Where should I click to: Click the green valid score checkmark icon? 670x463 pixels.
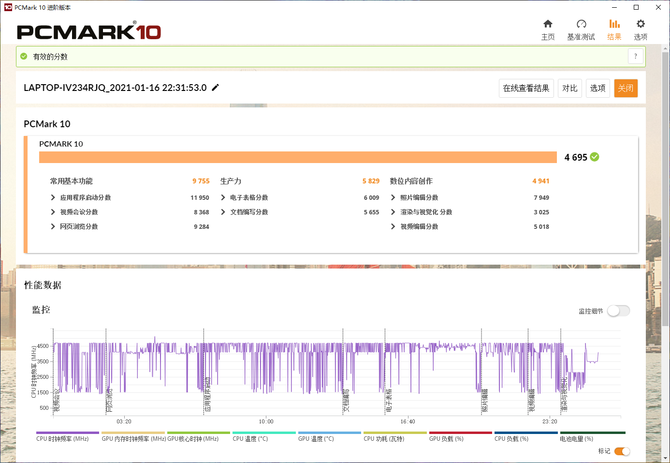tap(24, 56)
